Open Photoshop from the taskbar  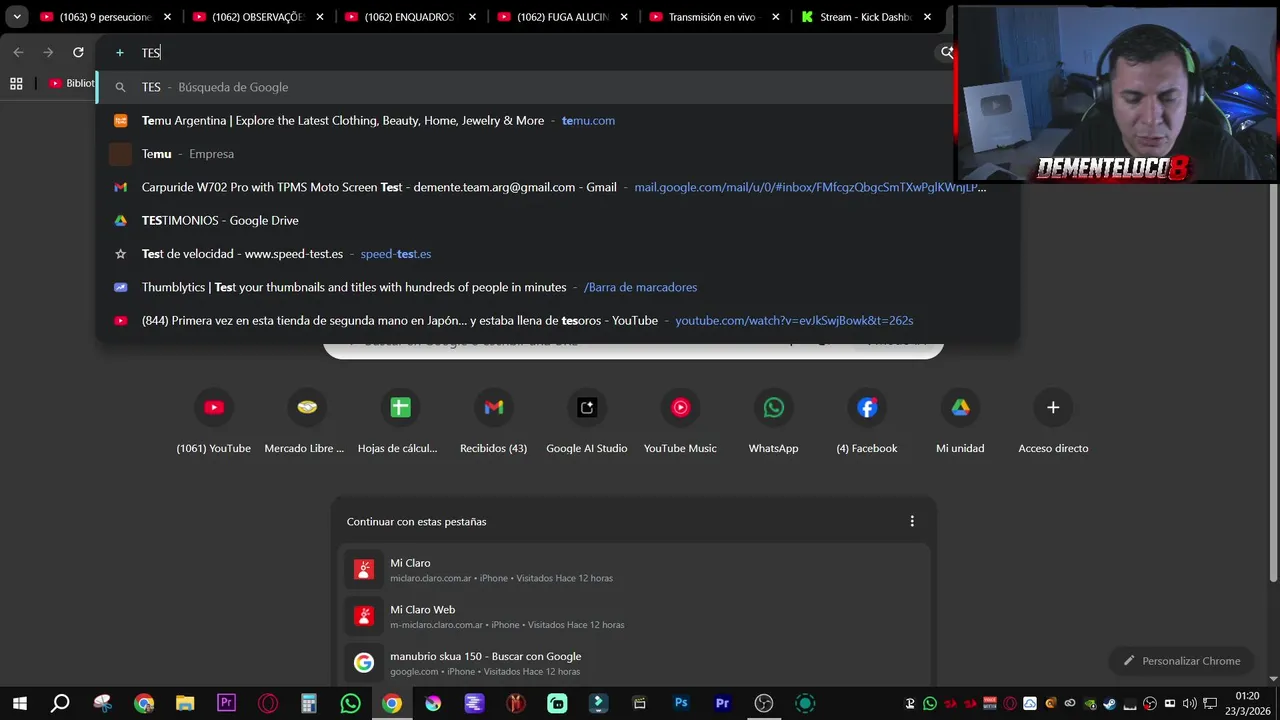[x=681, y=704]
